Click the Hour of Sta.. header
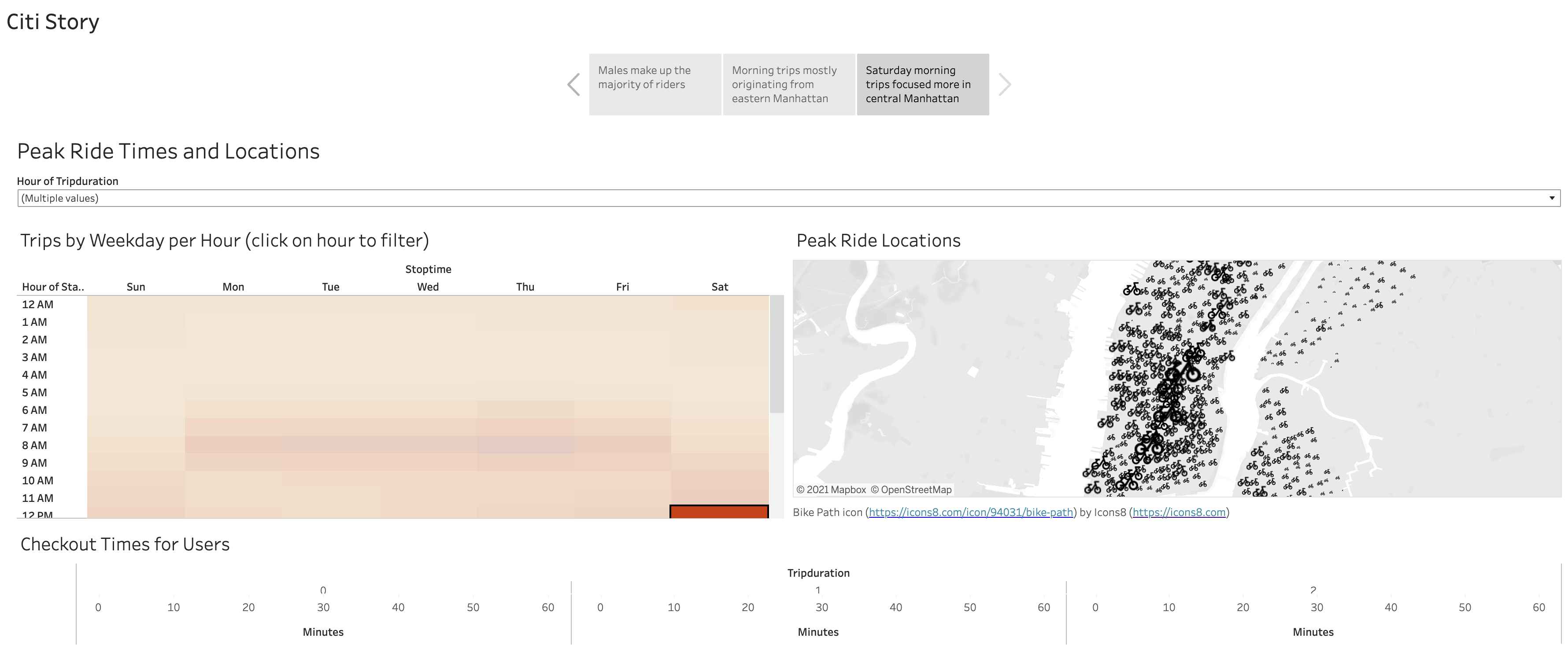This screenshot has width=1568, height=656. pos(53,287)
